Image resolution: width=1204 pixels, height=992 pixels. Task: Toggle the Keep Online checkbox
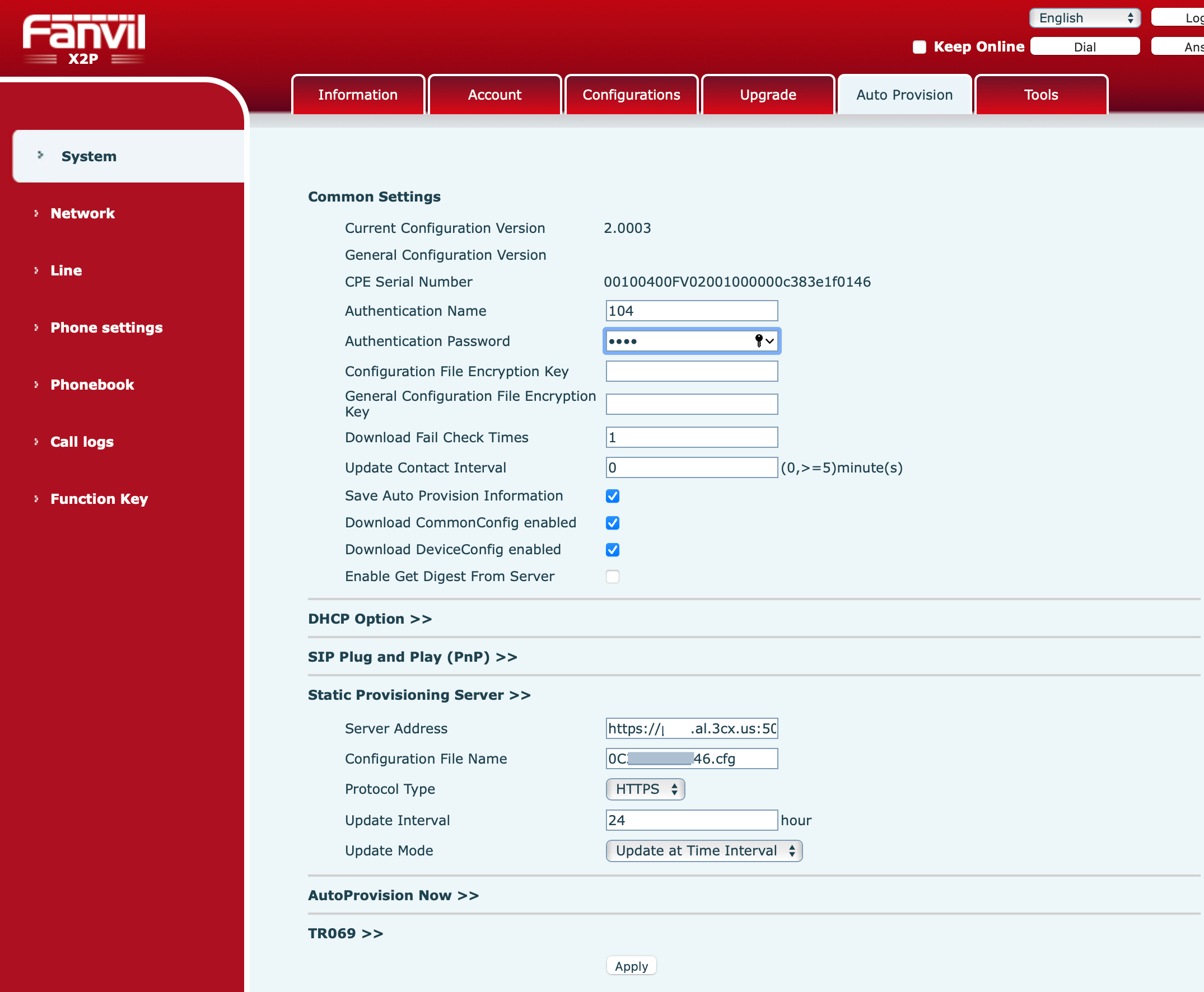[919, 47]
